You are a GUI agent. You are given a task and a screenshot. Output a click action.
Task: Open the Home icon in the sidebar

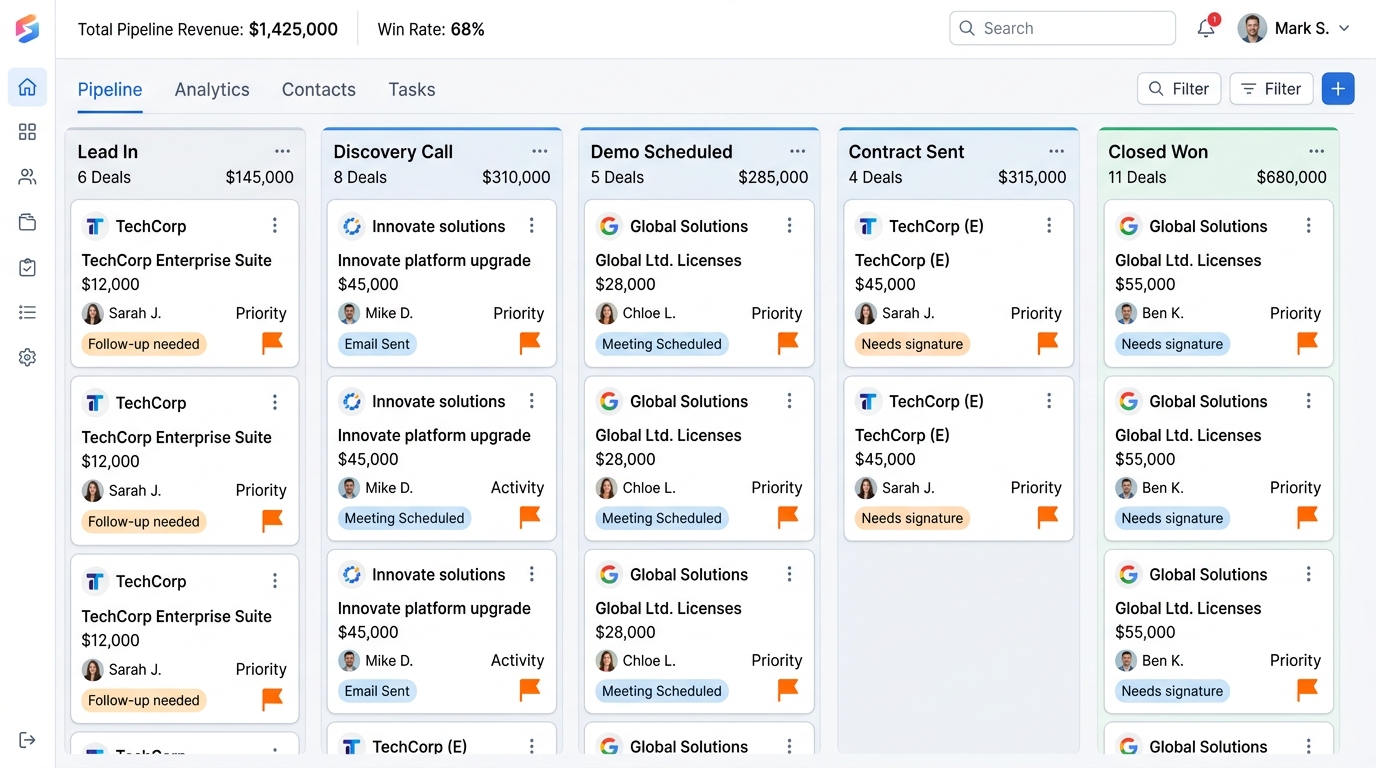coord(27,87)
